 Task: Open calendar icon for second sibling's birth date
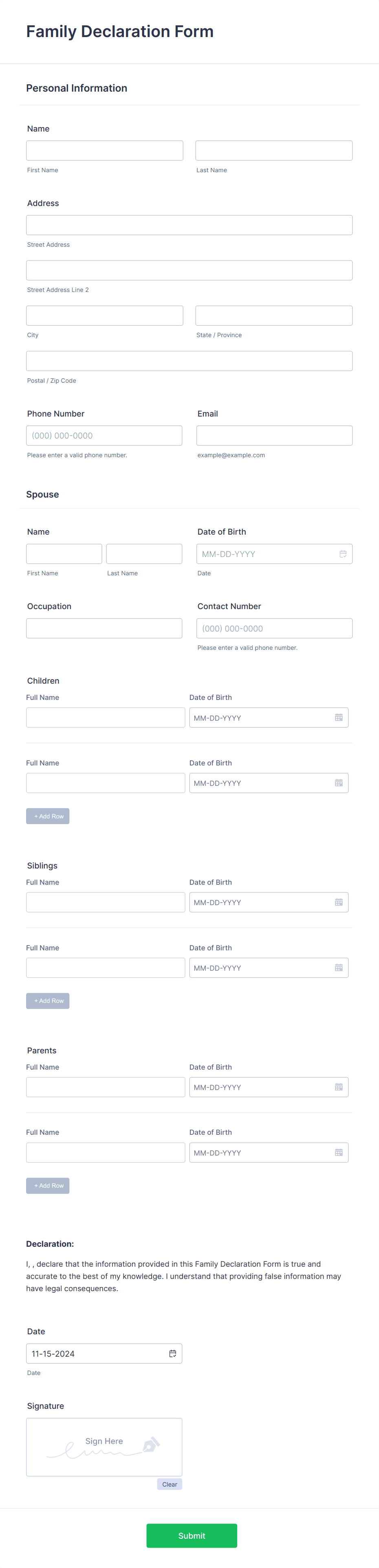(x=339, y=968)
